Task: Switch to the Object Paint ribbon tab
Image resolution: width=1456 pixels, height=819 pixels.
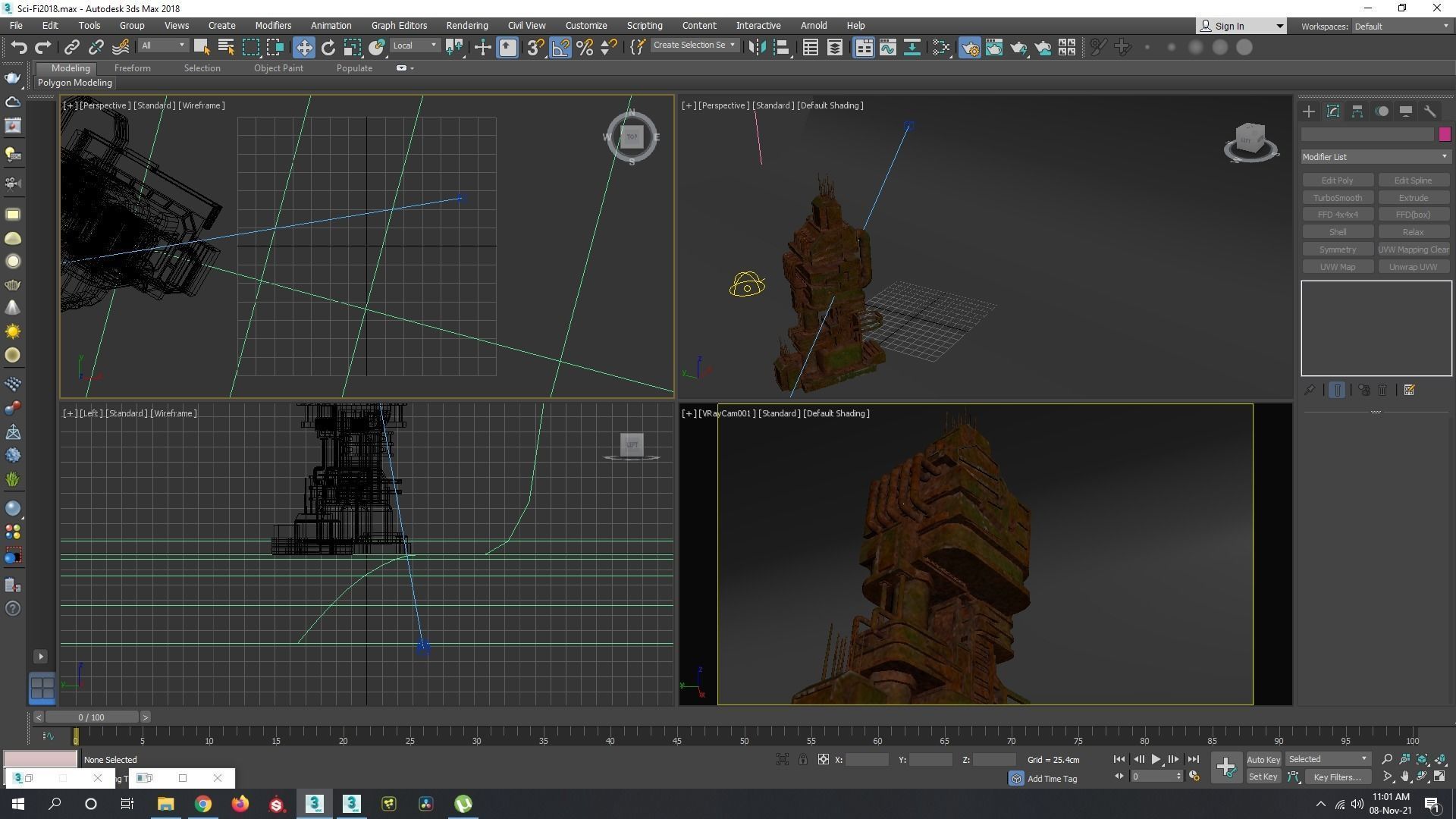Action: pyautogui.click(x=278, y=68)
